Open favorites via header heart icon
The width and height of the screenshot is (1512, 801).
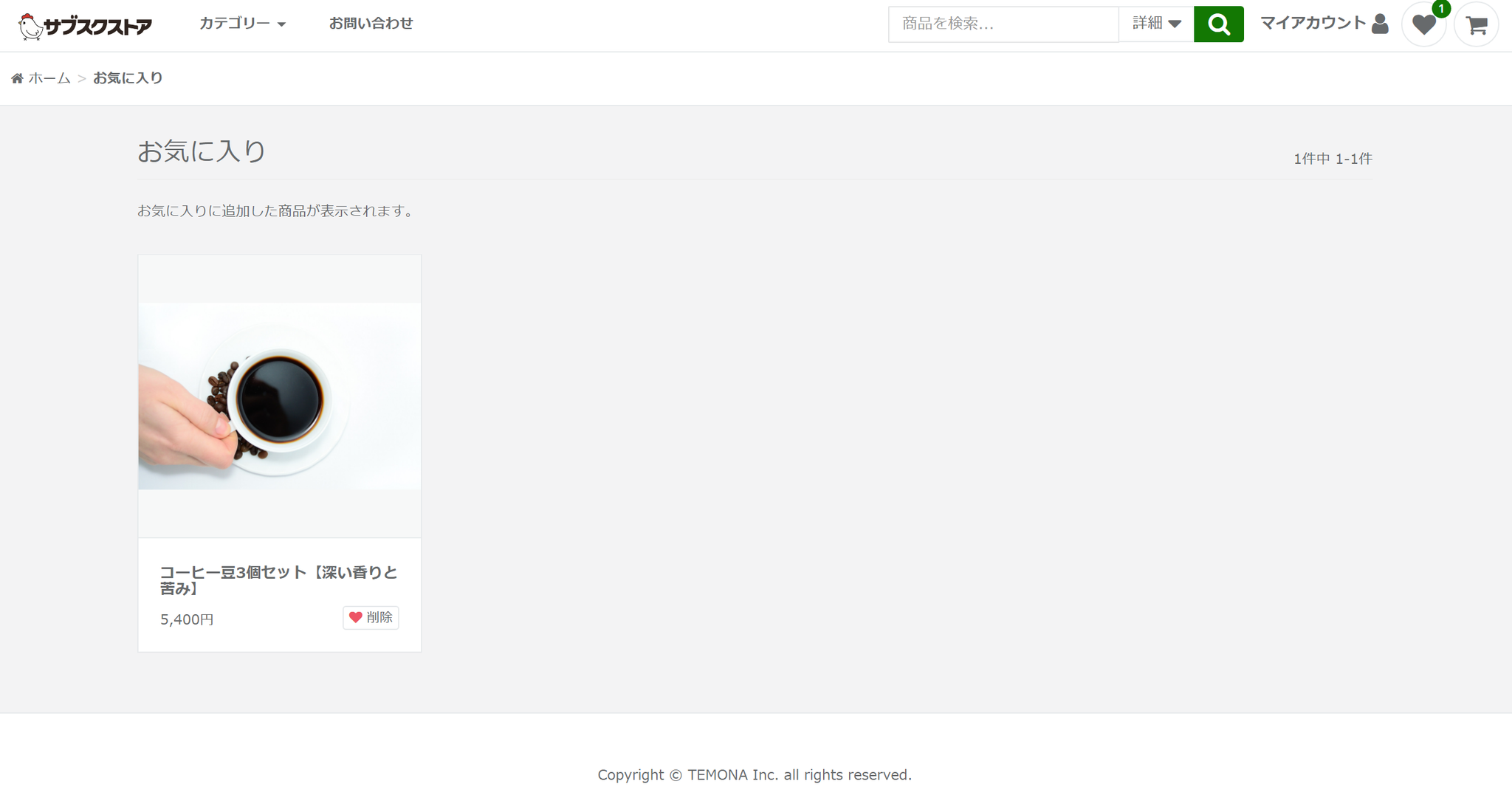[1423, 25]
